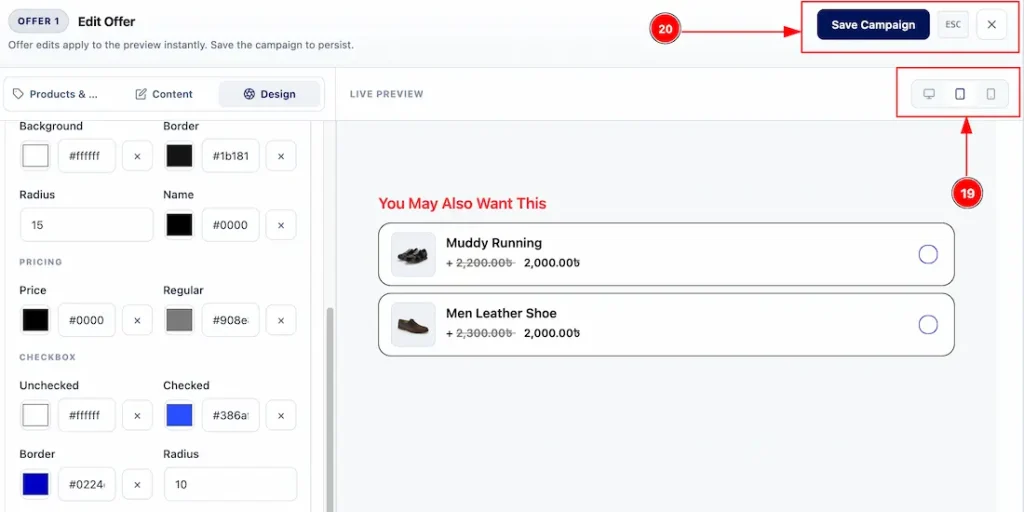
Task: Switch to the Content tab
Action: pos(164,94)
